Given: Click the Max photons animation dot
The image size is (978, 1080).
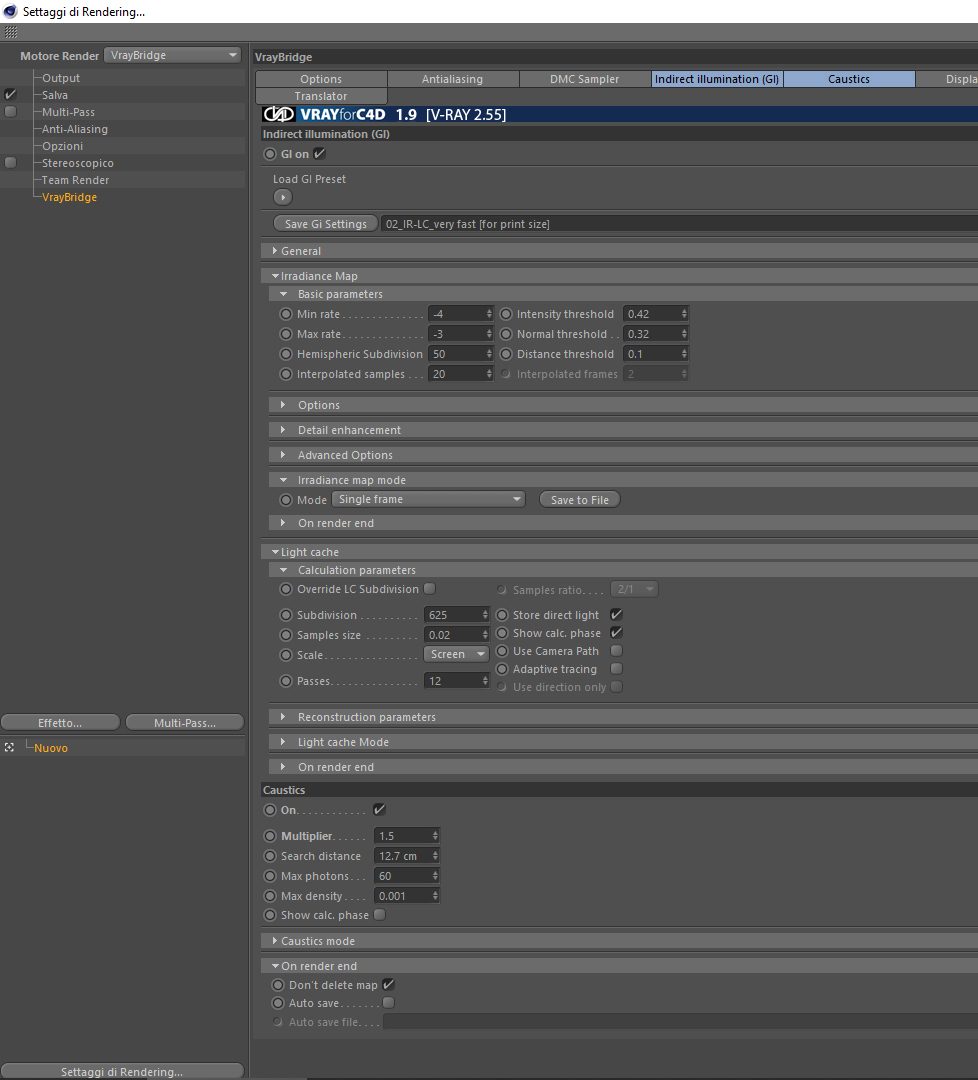Looking at the screenshot, I should click(x=270, y=876).
